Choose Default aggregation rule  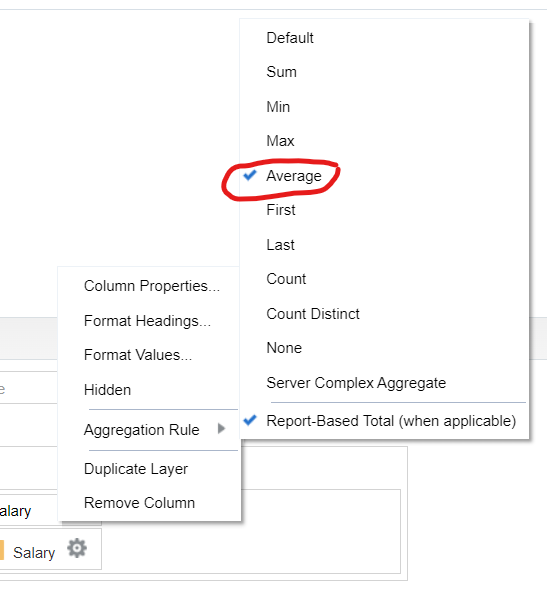click(x=290, y=38)
